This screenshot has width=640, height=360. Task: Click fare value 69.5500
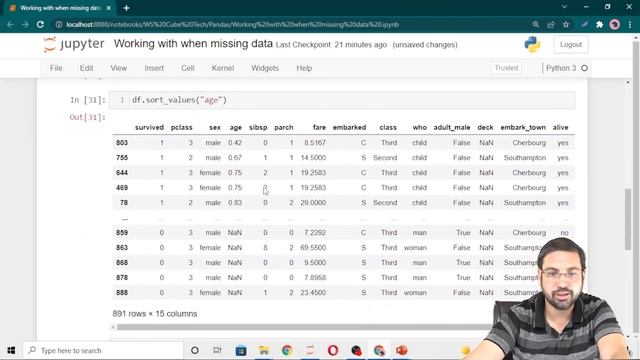tap(313, 248)
